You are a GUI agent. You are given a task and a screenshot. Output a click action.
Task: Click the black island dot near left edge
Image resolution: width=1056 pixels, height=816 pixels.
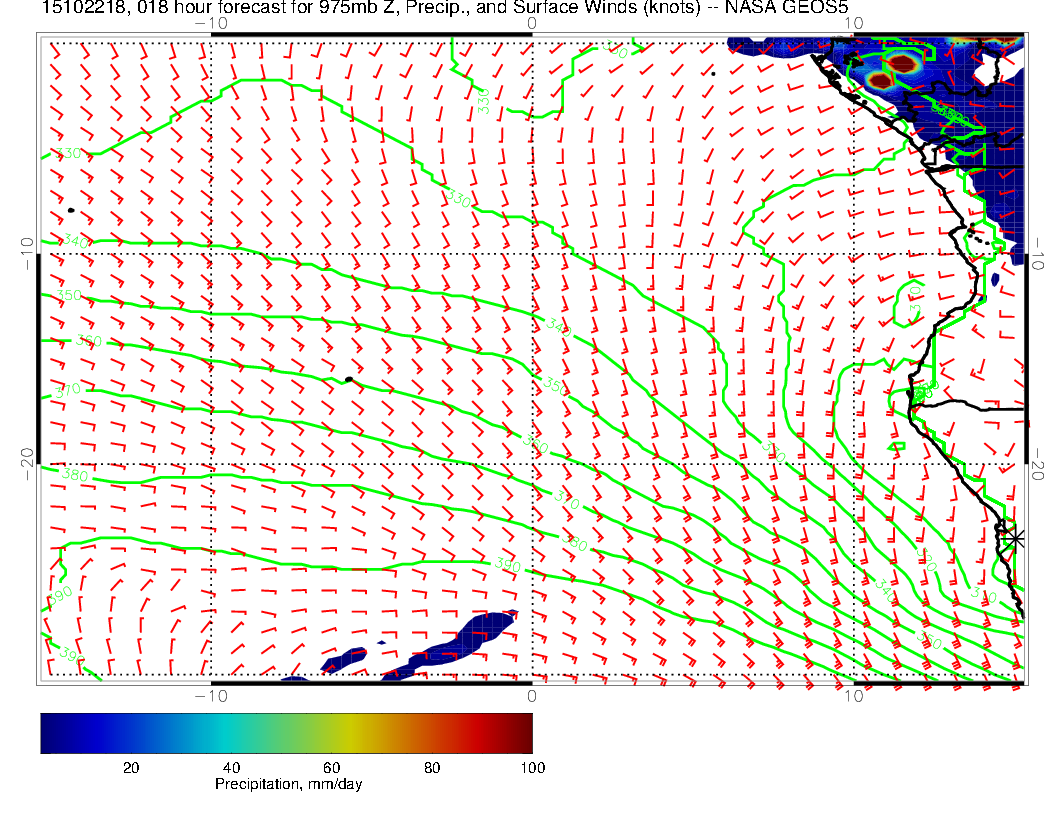71,210
